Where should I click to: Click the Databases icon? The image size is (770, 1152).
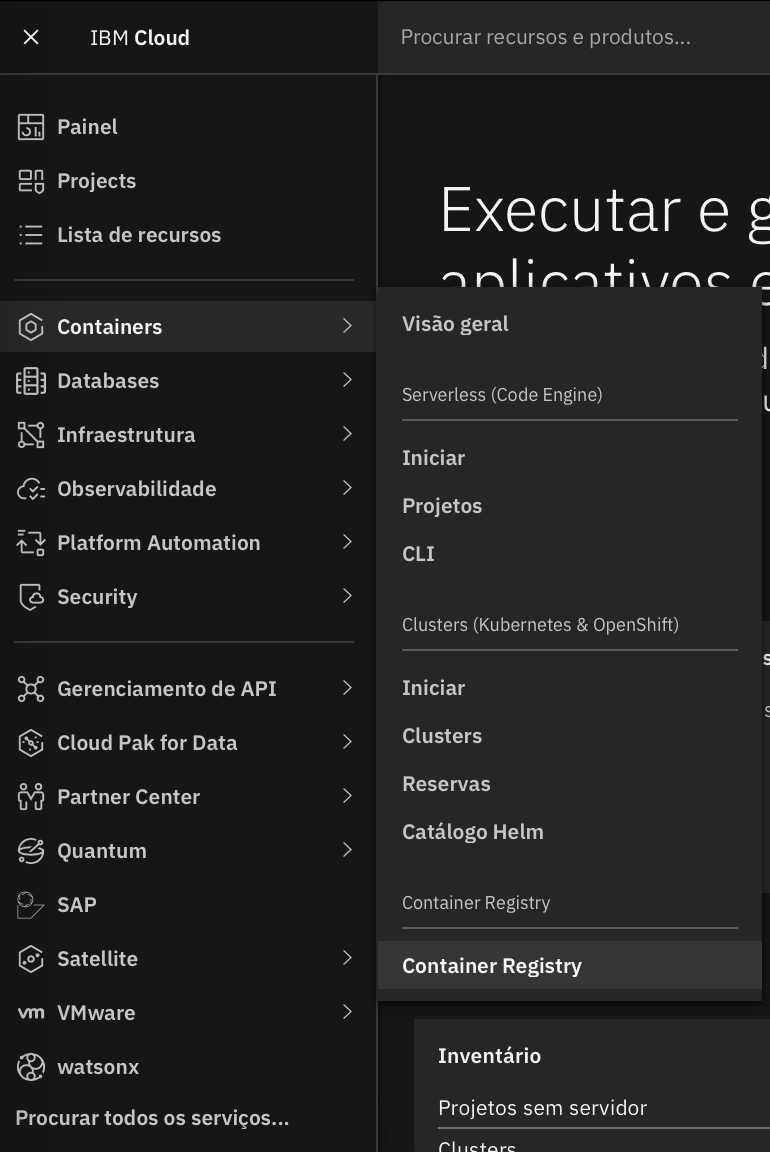(31, 381)
